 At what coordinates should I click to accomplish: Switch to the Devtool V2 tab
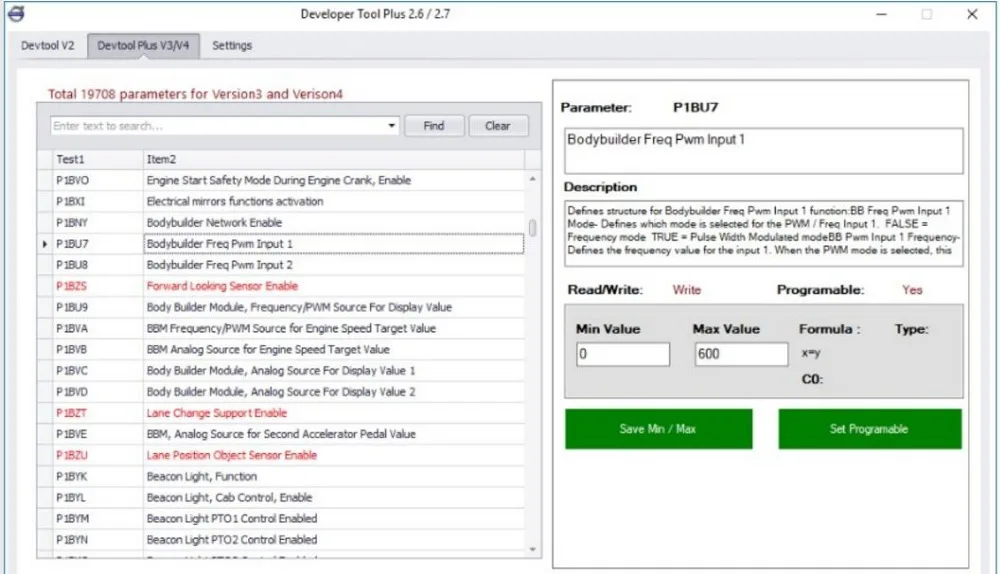pos(47,46)
